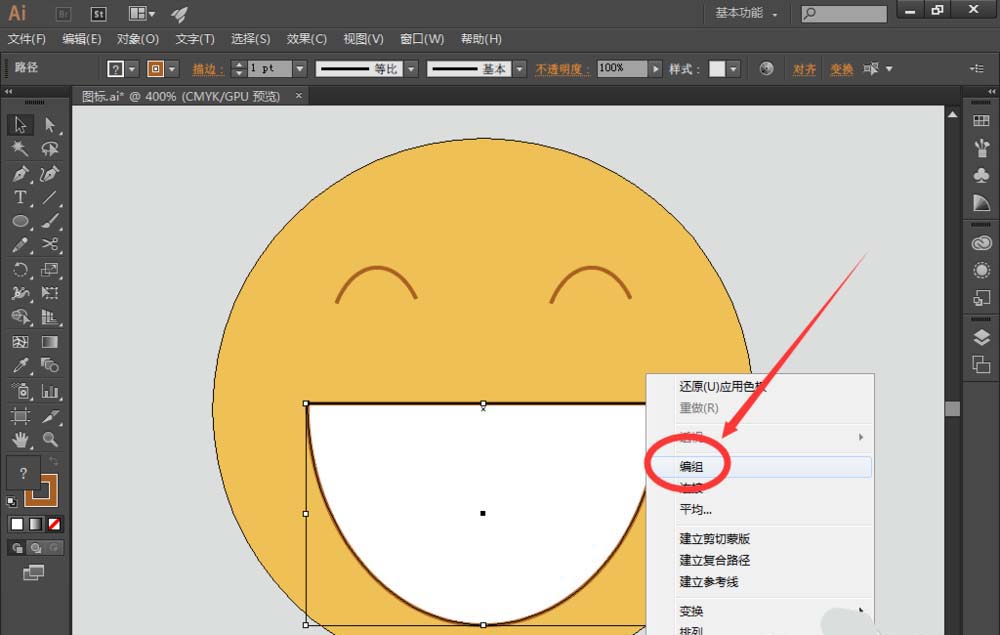Screen dimensions: 1000x635
Task: Open the Swatches panel
Action: click(982, 120)
